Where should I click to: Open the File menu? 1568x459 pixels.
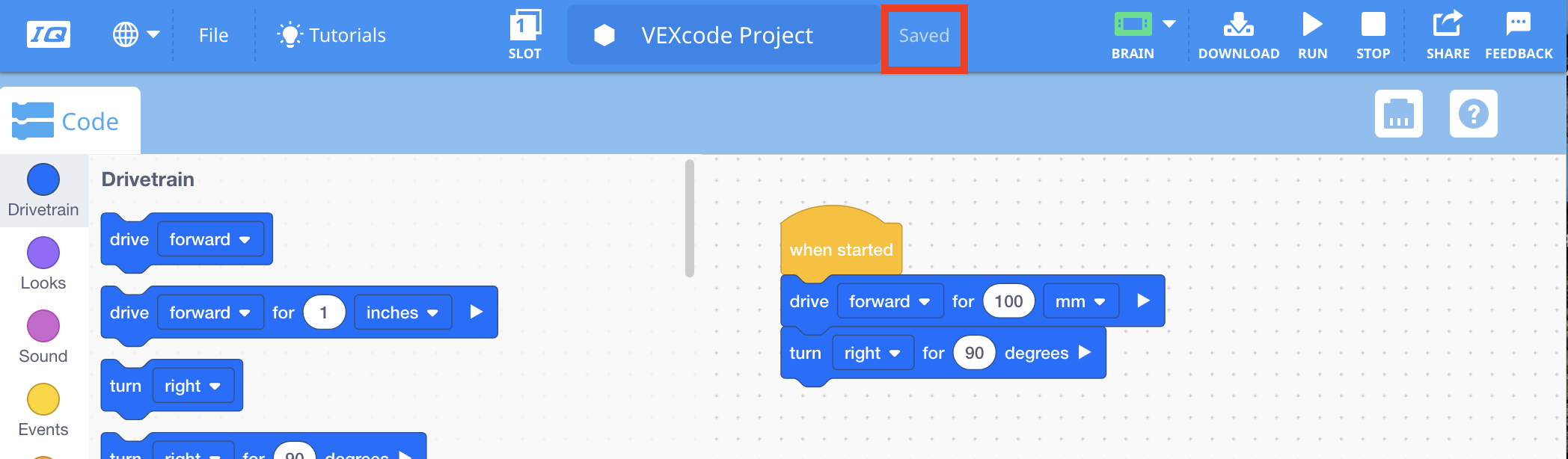pyautogui.click(x=213, y=35)
